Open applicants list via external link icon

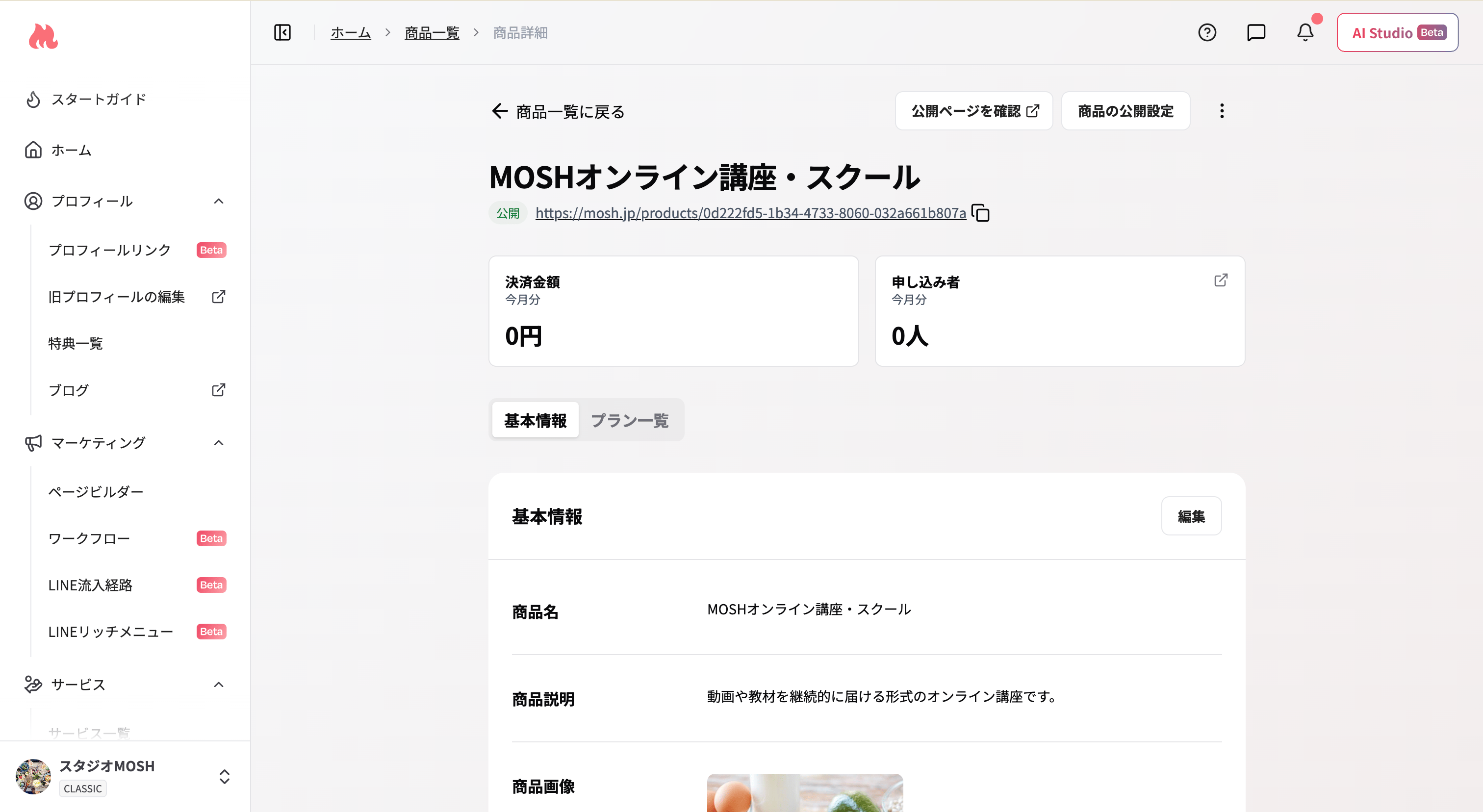1221,280
